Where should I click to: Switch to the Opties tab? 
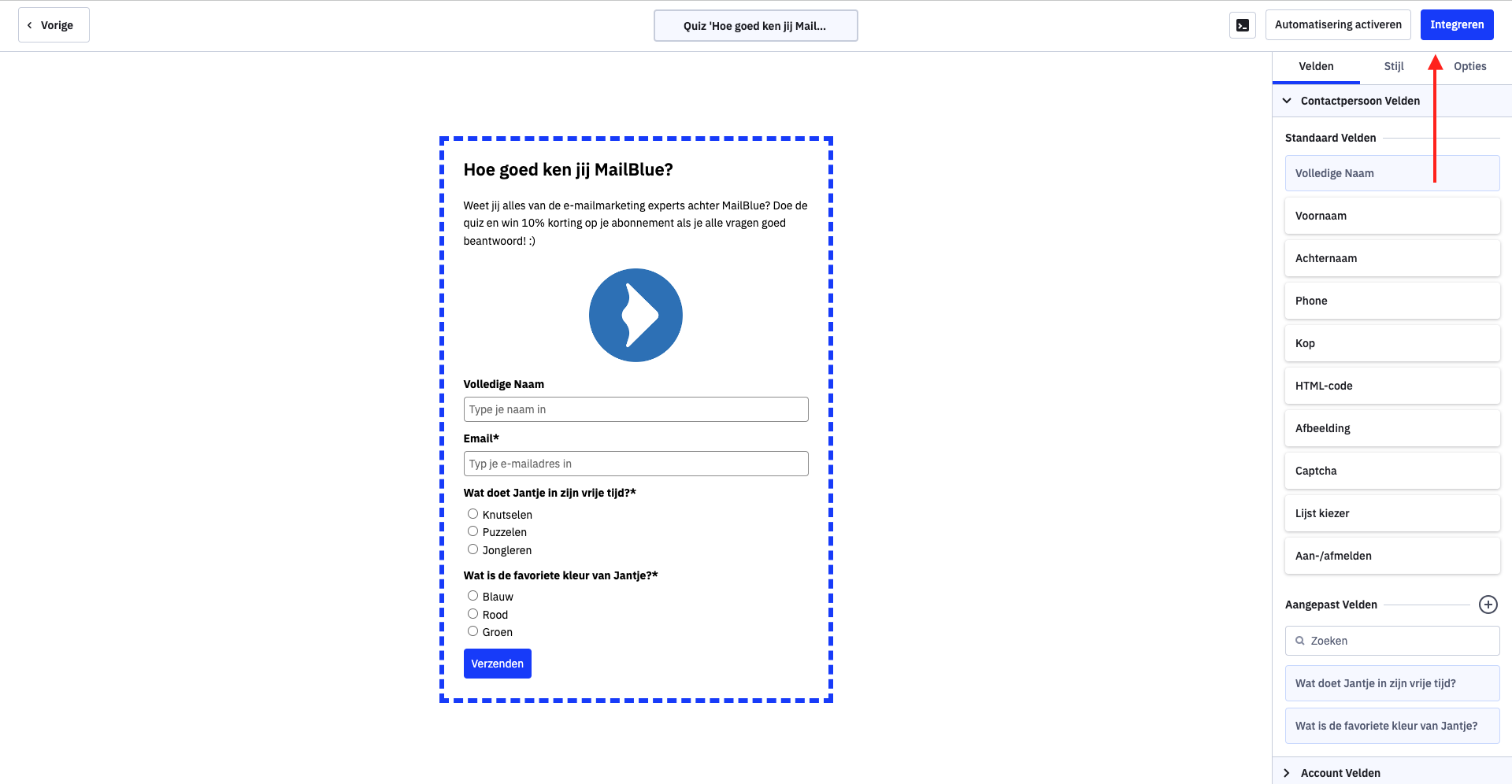1469,66
